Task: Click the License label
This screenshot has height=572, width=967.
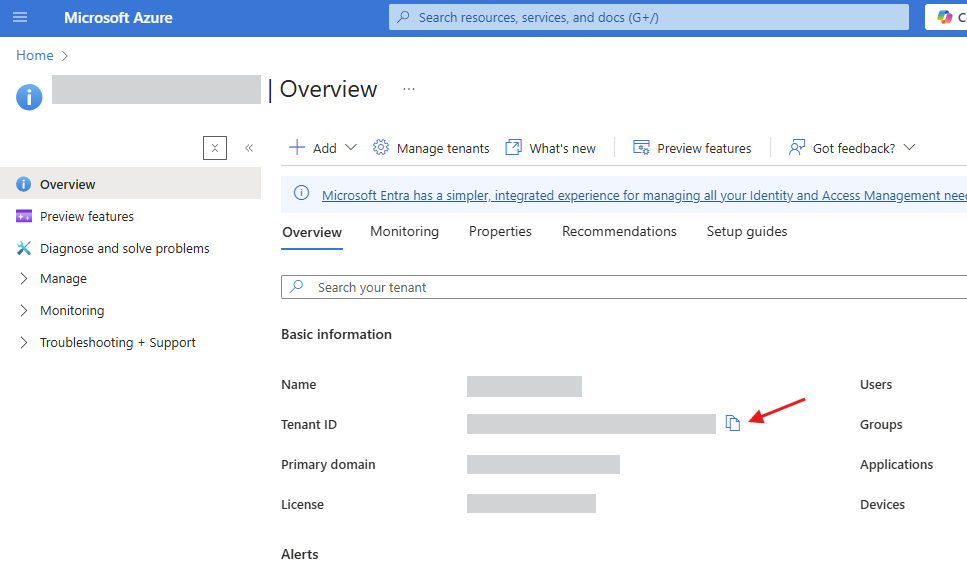Action: tap(302, 505)
